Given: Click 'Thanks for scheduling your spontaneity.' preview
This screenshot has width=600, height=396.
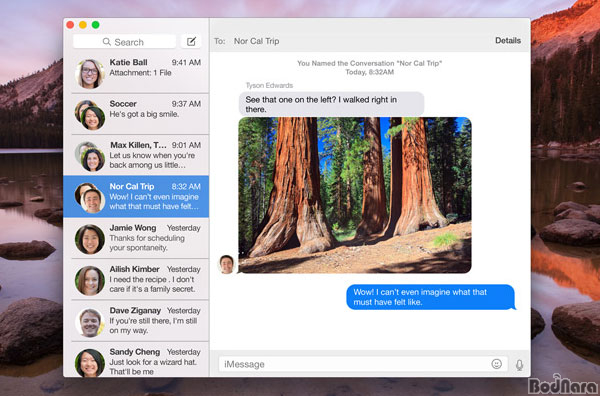Looking at the screenshot, I should tap(147, 243).
